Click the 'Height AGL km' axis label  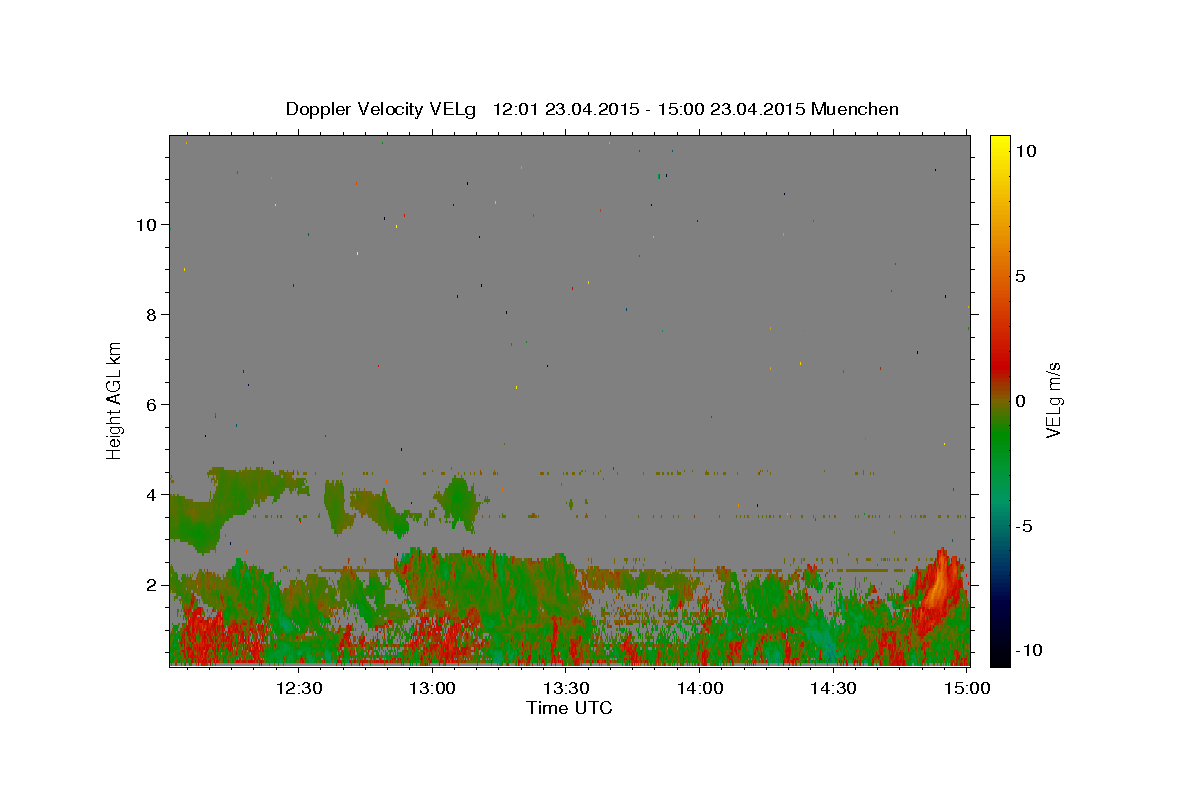coord(114,400)
